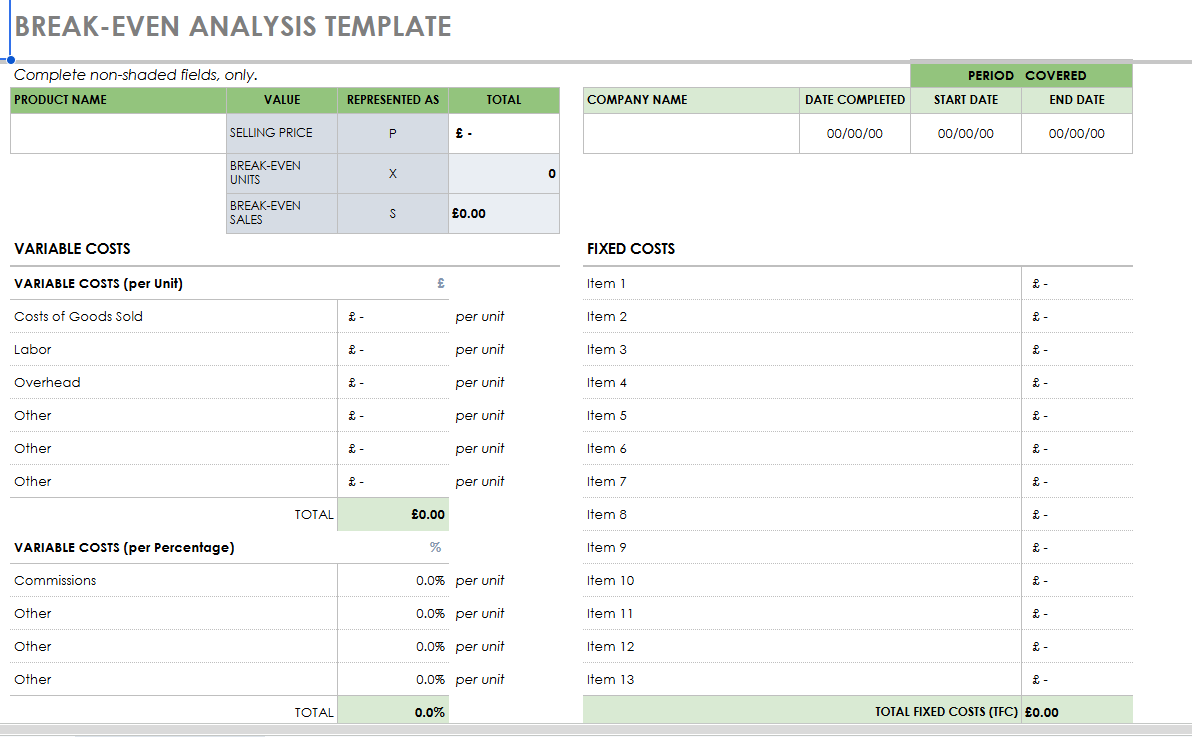Select the Break-Even Analysis Template title
Viewport: 1192px width, 737px height.
point(233,27)
